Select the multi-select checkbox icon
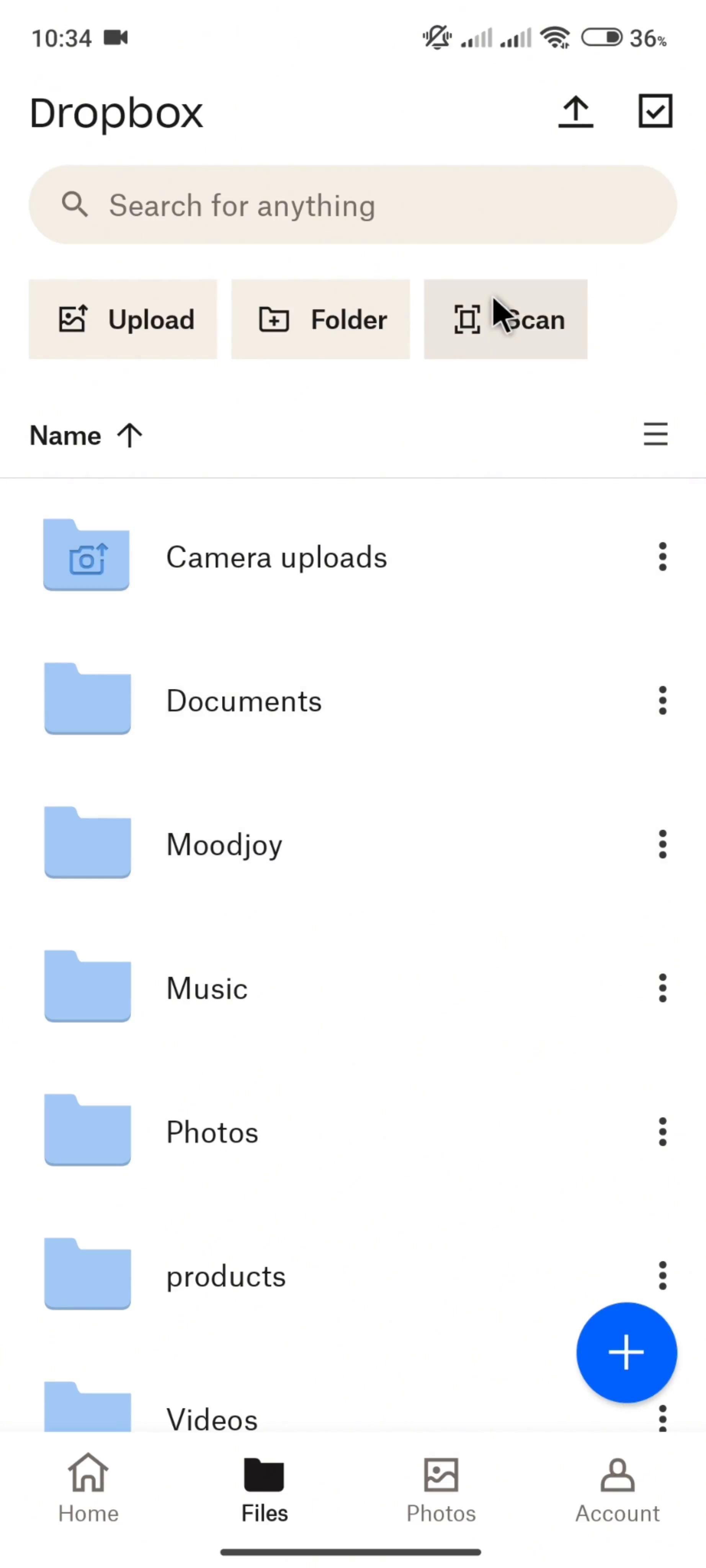Screen dimensions: 706x1568 pyautogui.click(x=655, y=111)
